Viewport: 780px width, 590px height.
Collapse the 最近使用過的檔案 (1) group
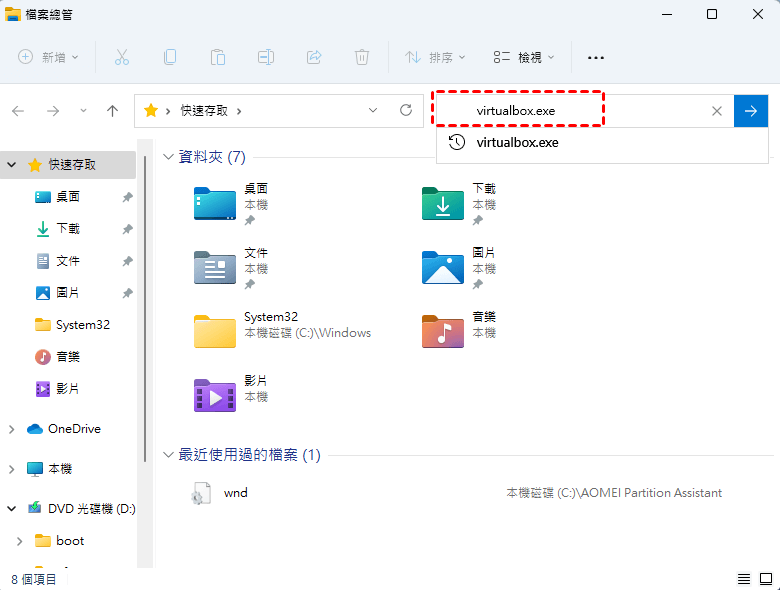coord(168,455)
